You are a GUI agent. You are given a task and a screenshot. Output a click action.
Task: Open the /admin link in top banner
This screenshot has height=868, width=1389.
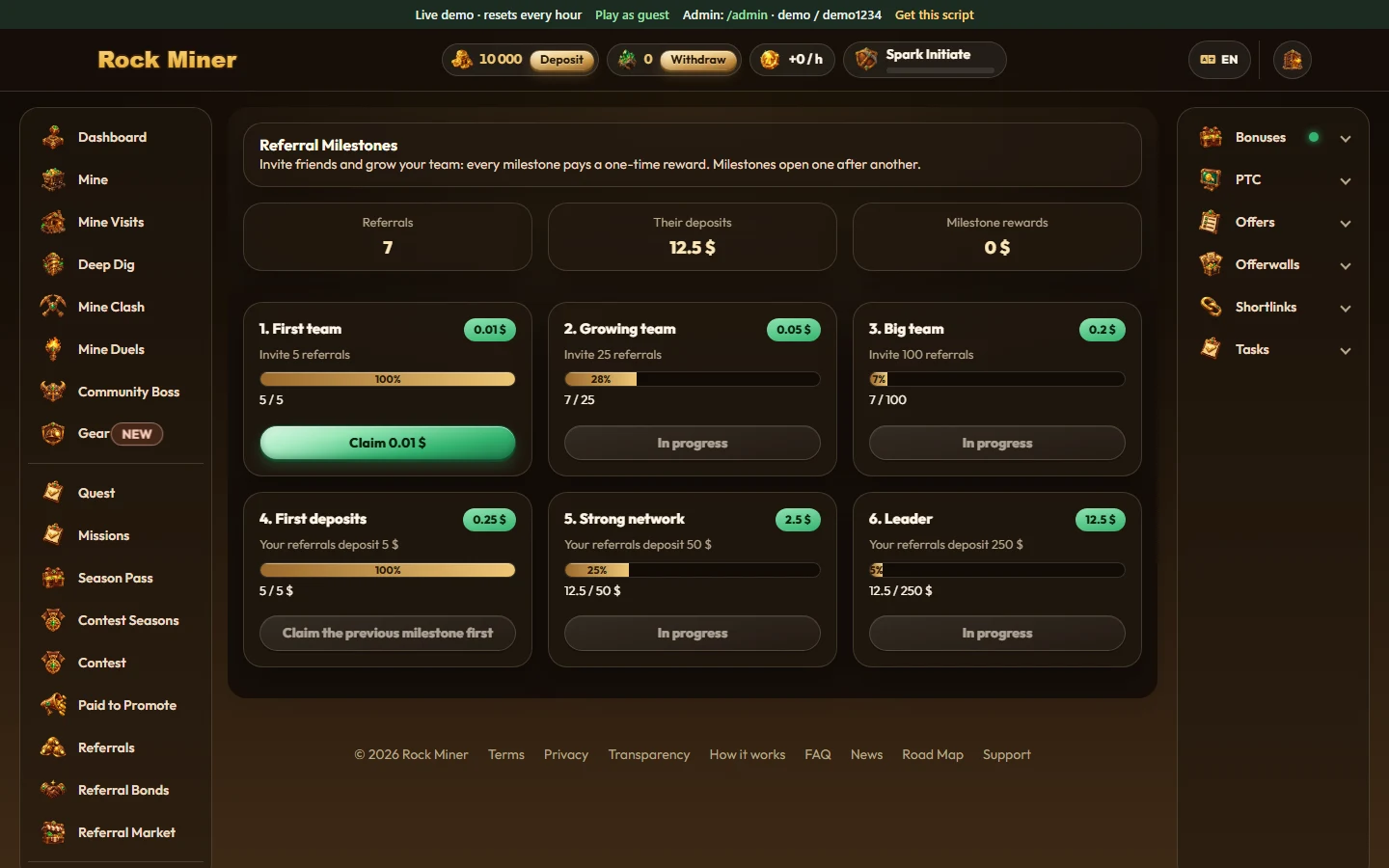click(748, 14)
